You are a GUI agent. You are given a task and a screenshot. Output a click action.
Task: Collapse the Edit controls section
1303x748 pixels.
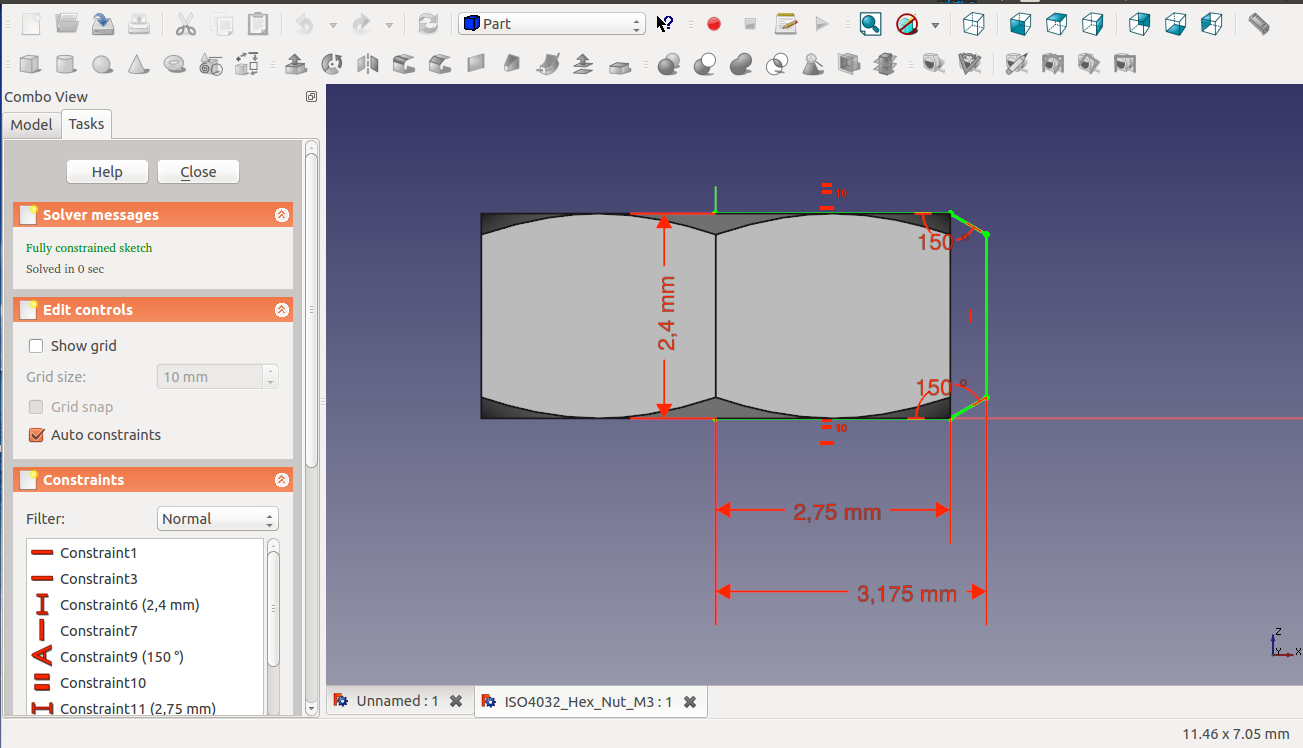[x=282, y=310]
